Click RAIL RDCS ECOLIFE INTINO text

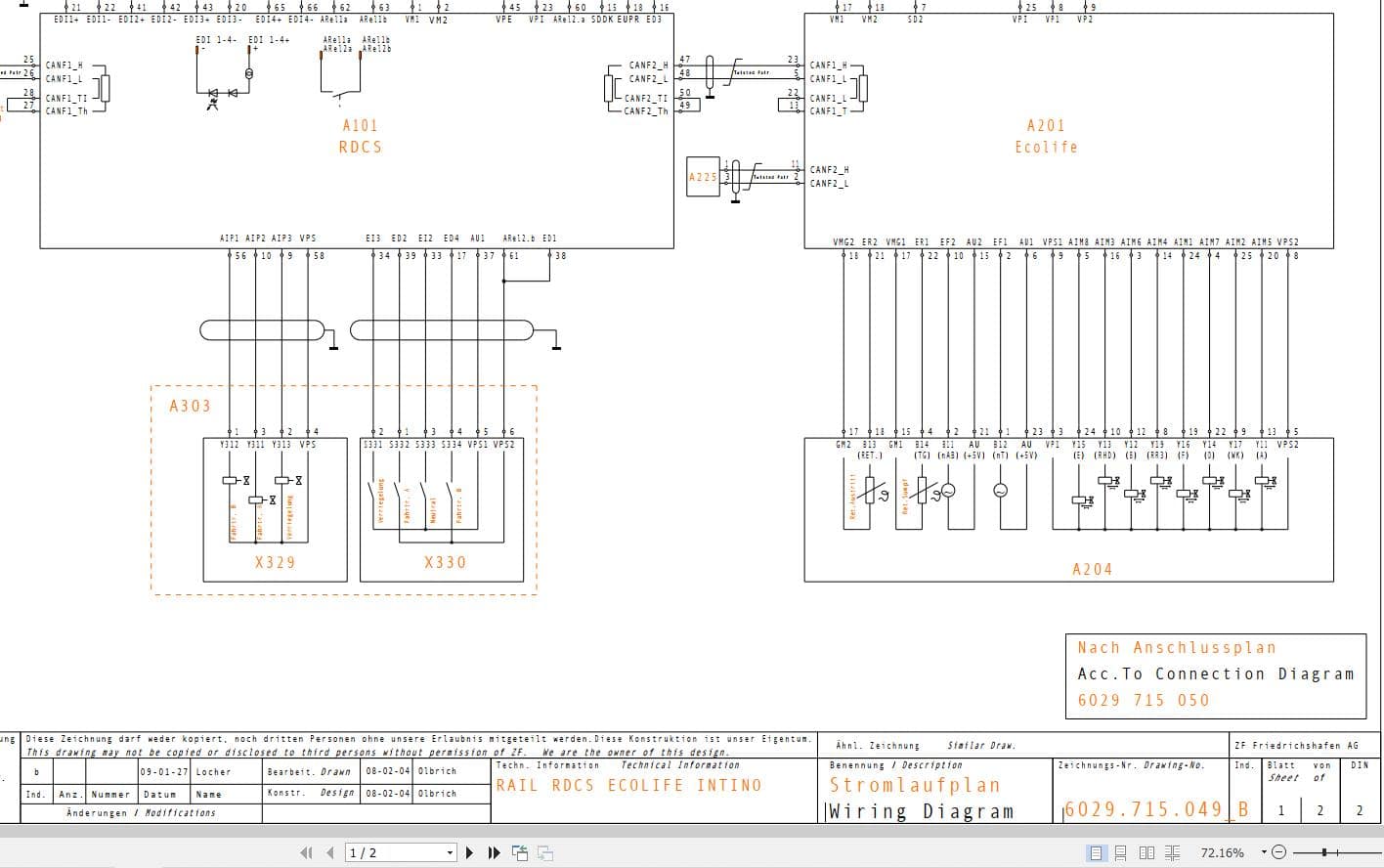(628, 785)
